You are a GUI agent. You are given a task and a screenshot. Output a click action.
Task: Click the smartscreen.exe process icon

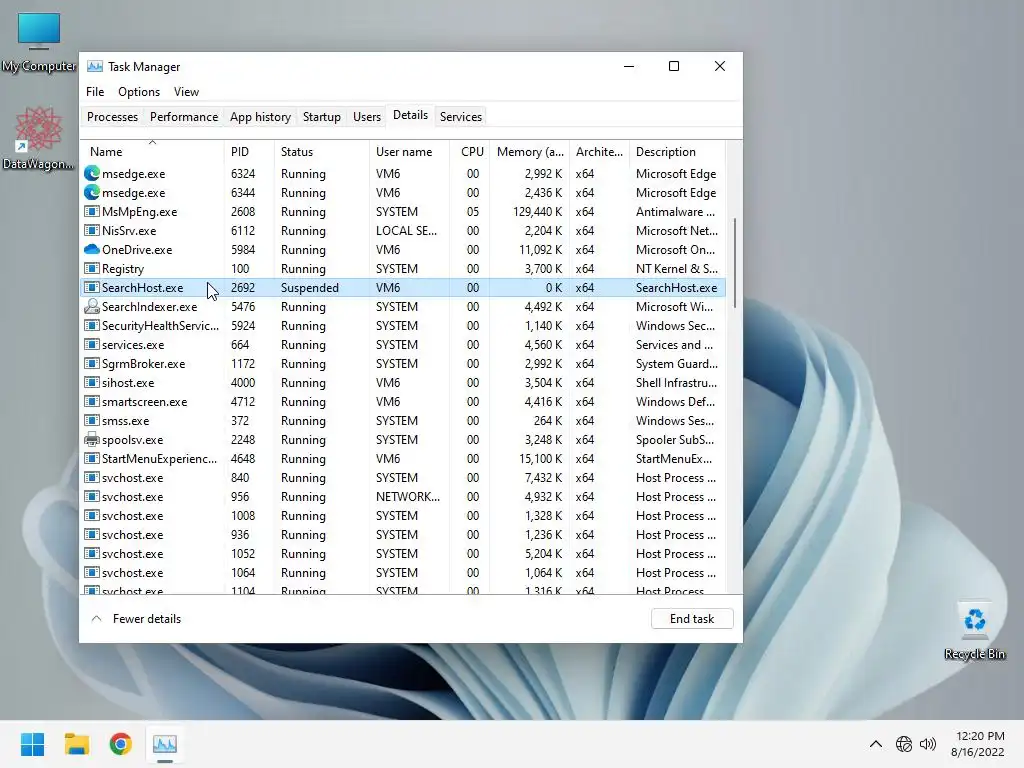tap(92, 401)
